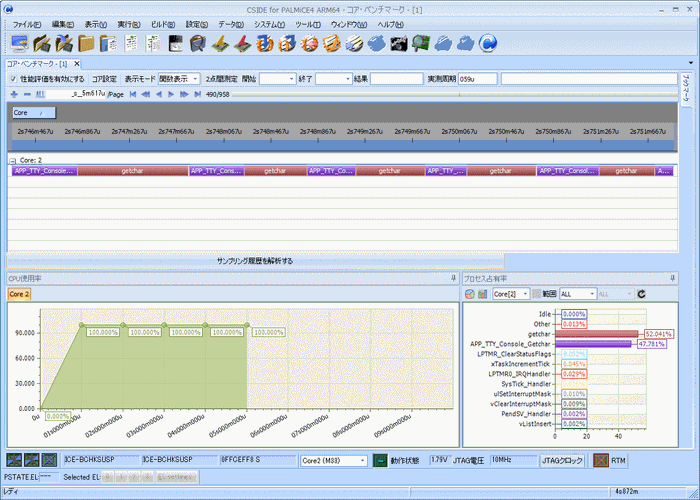Click the refresh icon in process occupancy panel

642,294
